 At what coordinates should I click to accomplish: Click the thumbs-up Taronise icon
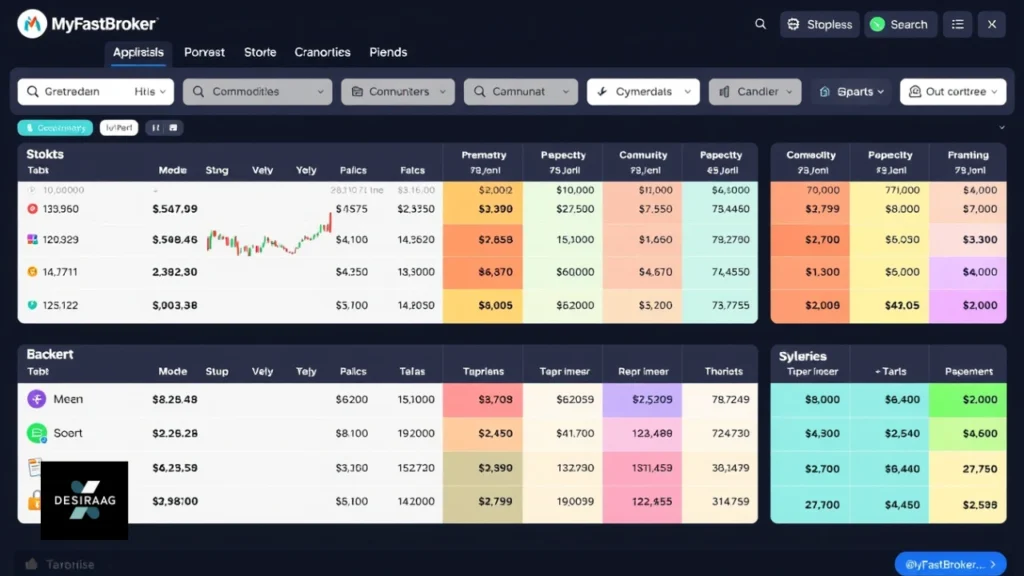tap(30, 563)
